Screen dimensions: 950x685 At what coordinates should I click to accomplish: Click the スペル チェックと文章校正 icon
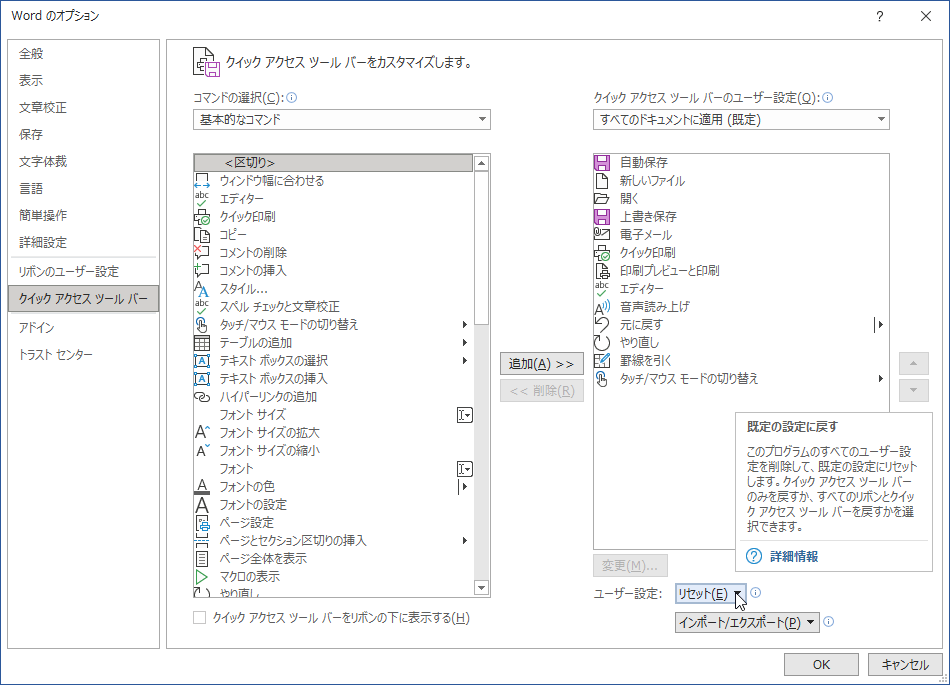(202, 306)
